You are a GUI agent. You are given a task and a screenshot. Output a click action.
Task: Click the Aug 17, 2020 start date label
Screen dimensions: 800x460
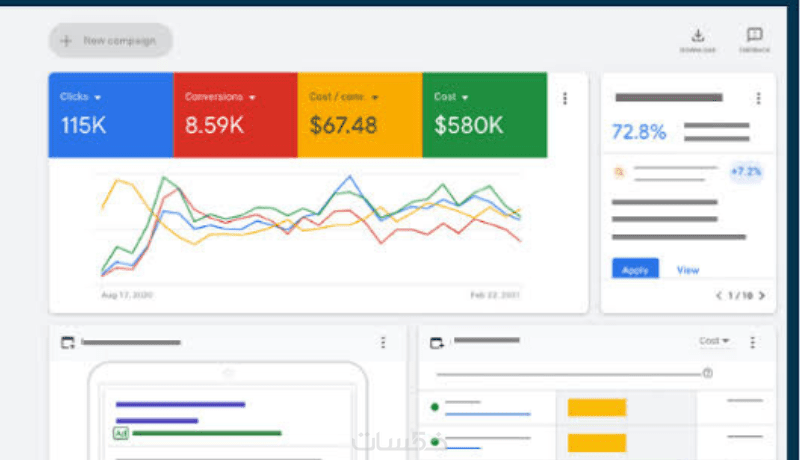pyautogui.click(x=127, y=295)
